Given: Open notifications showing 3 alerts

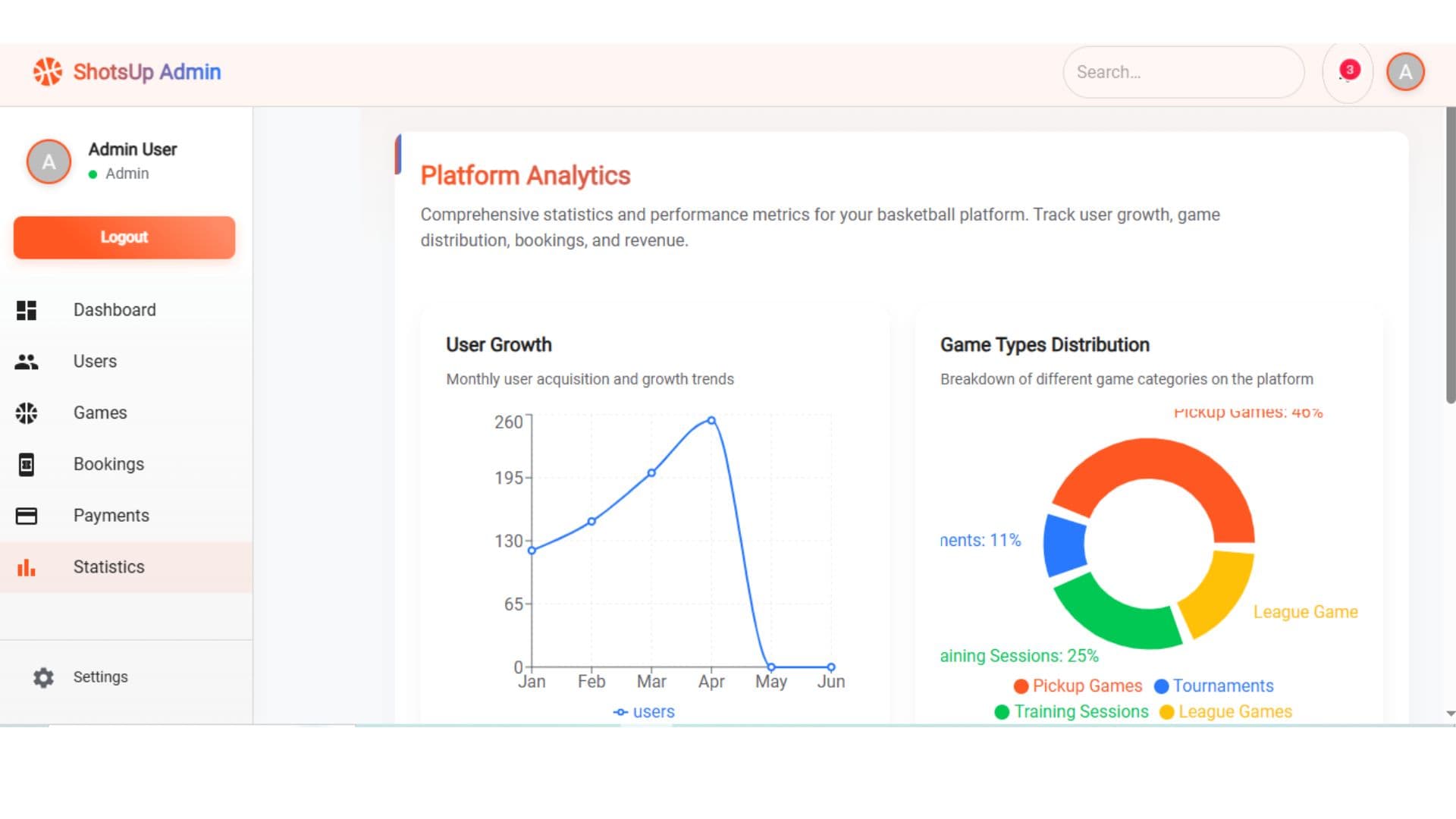Looking at the screenshot, I should 1348,71.
